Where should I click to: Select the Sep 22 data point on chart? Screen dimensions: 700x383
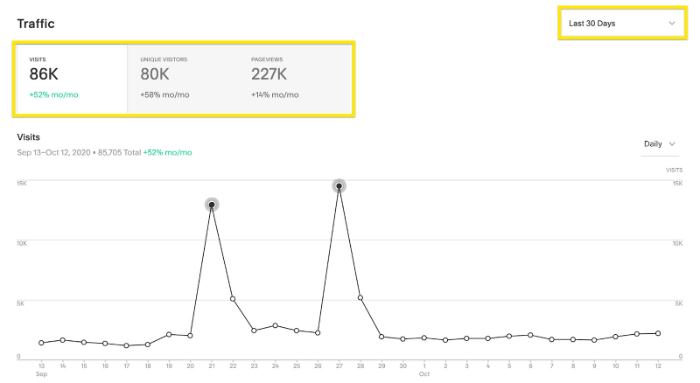(233, 299)
